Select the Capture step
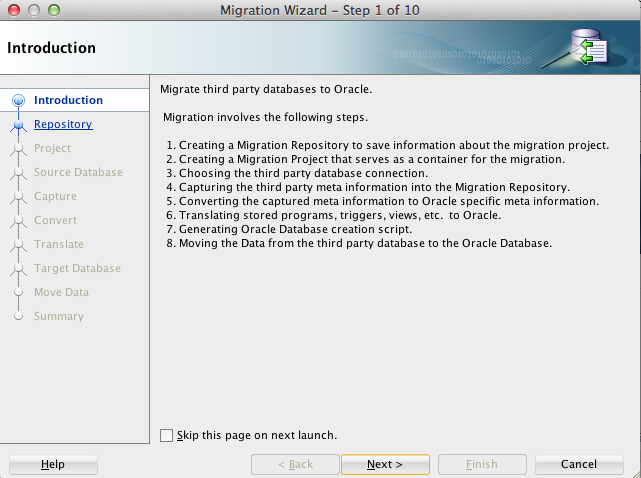The height and width of the screenshot is (478, 641). pos(55,196)
